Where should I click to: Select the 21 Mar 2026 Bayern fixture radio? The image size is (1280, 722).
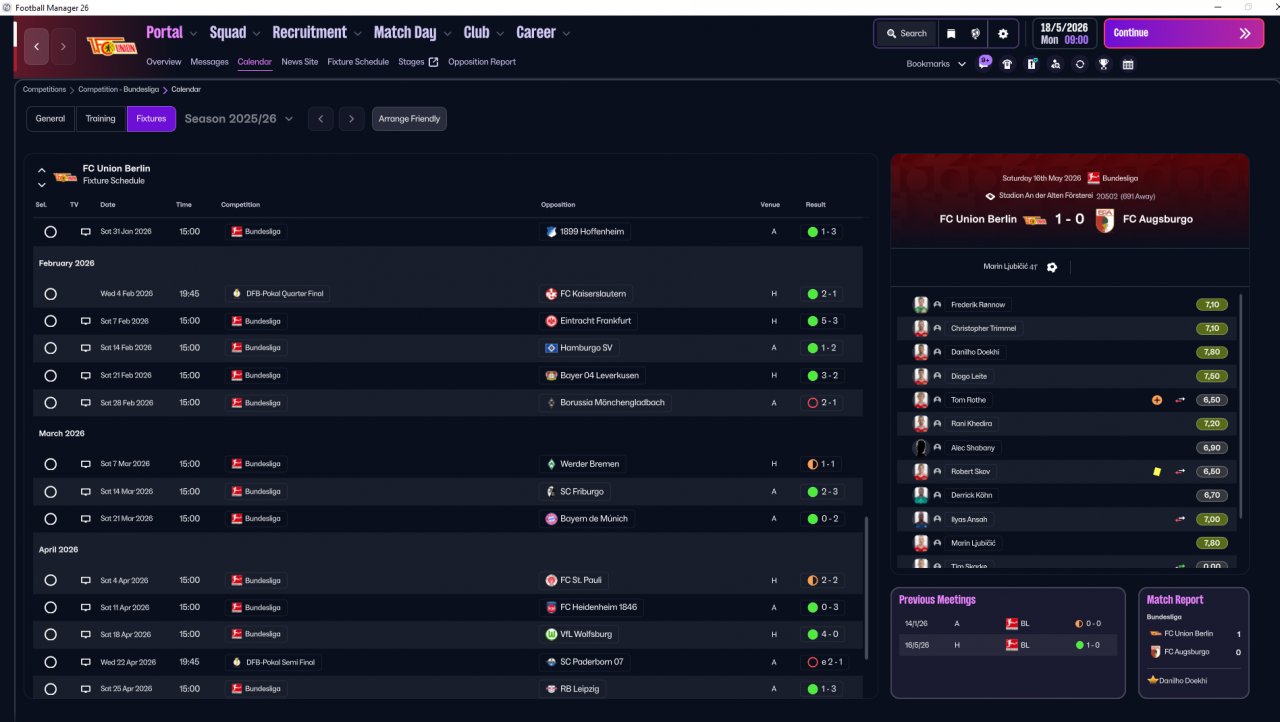point(50,519)
